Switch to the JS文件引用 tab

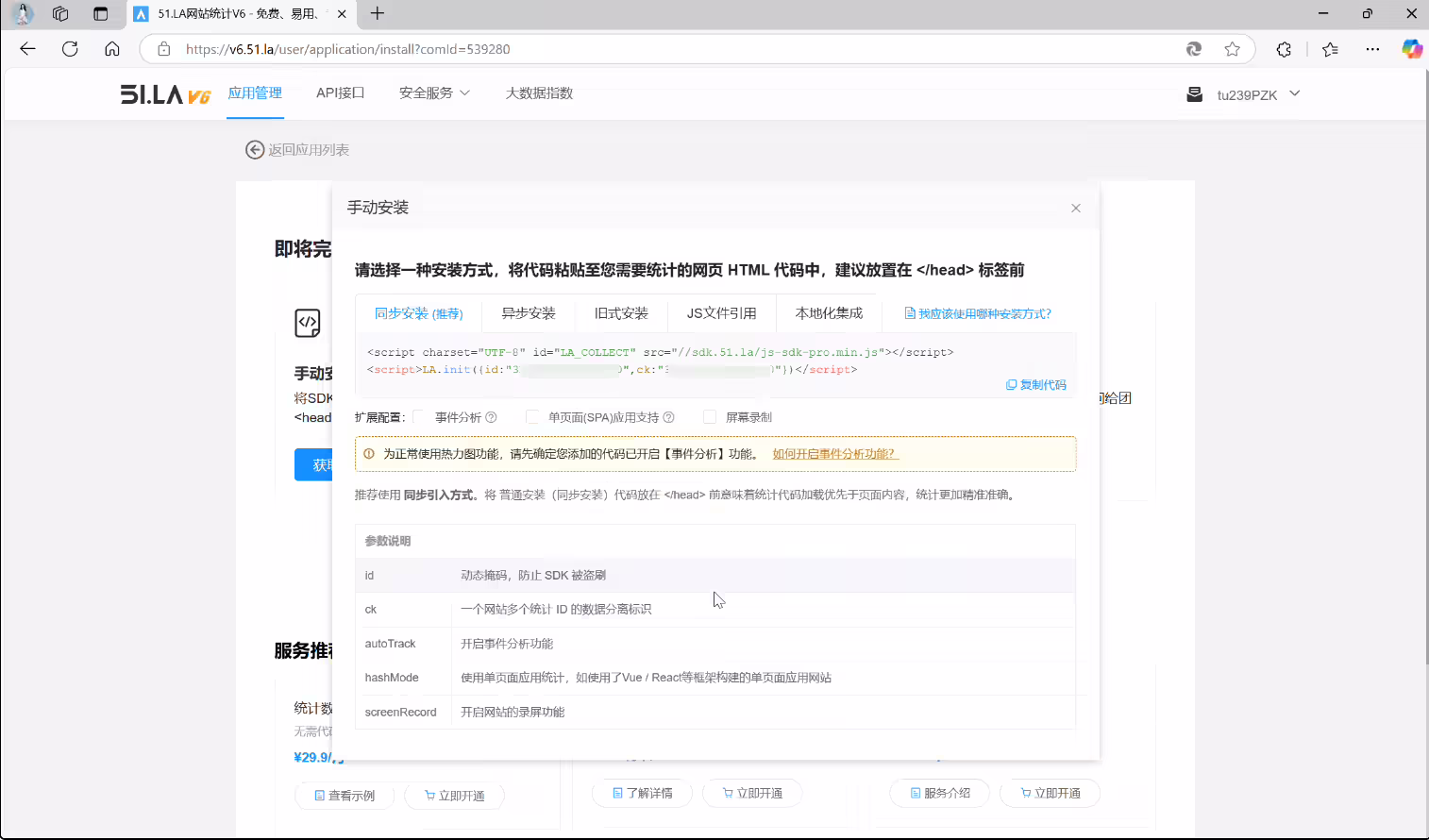[722, 313]
